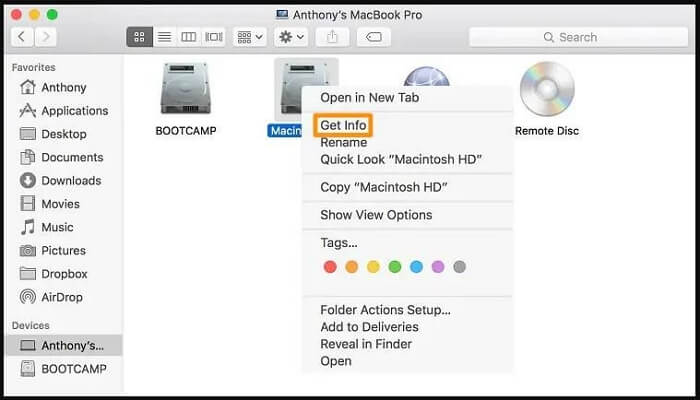Screen dimensions: 700x400
Task: Select BOOTCAMP device in the sidebar
Action: [65, 369]
